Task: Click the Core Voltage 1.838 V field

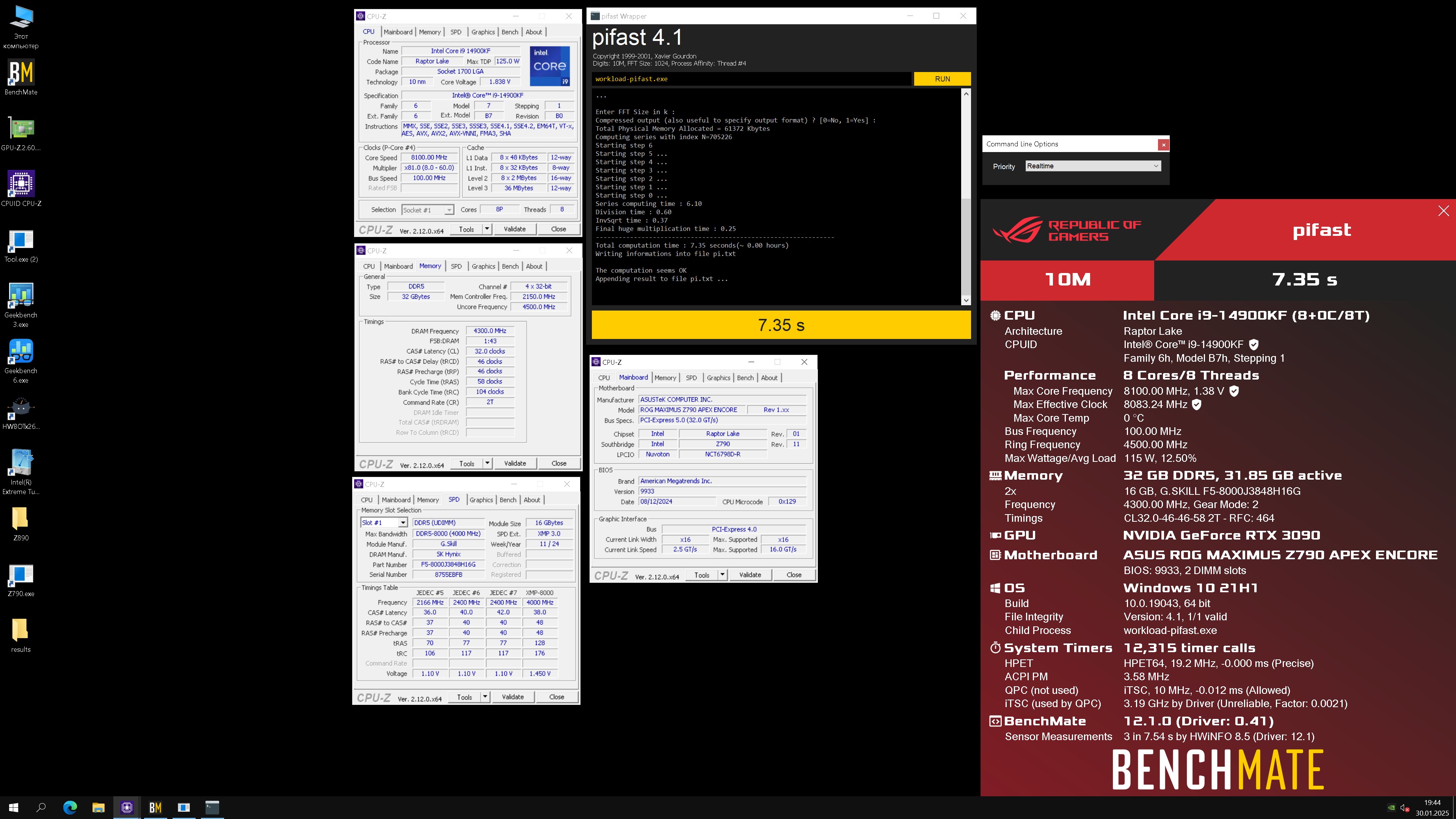Action: [x=500, y=82]
